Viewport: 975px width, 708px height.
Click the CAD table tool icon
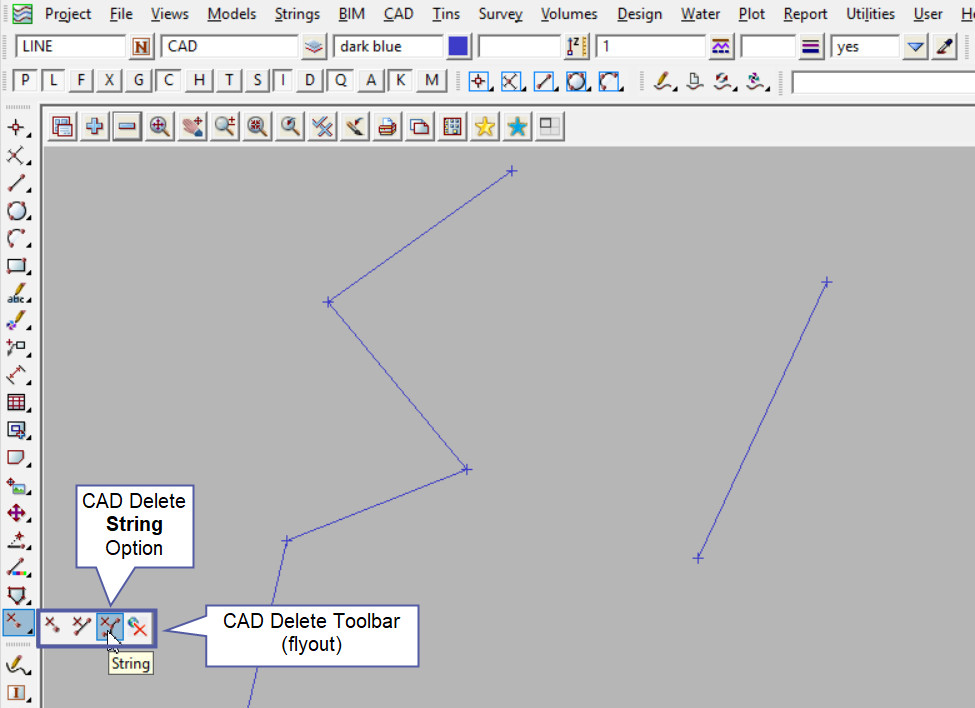(17, 402)
